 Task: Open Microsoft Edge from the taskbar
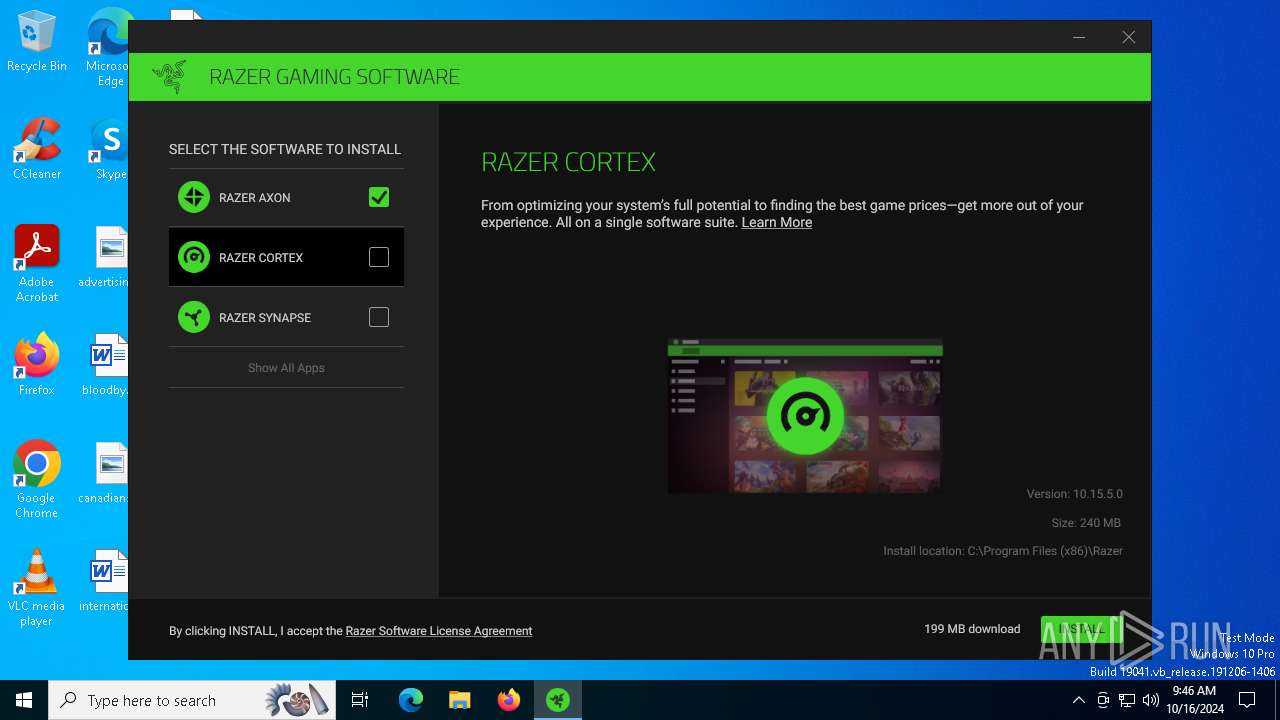(411, 700)
